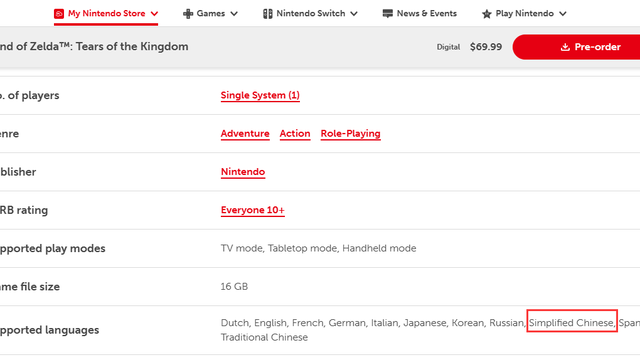
Task: Click the Handheld mode text
Action: 379,248
